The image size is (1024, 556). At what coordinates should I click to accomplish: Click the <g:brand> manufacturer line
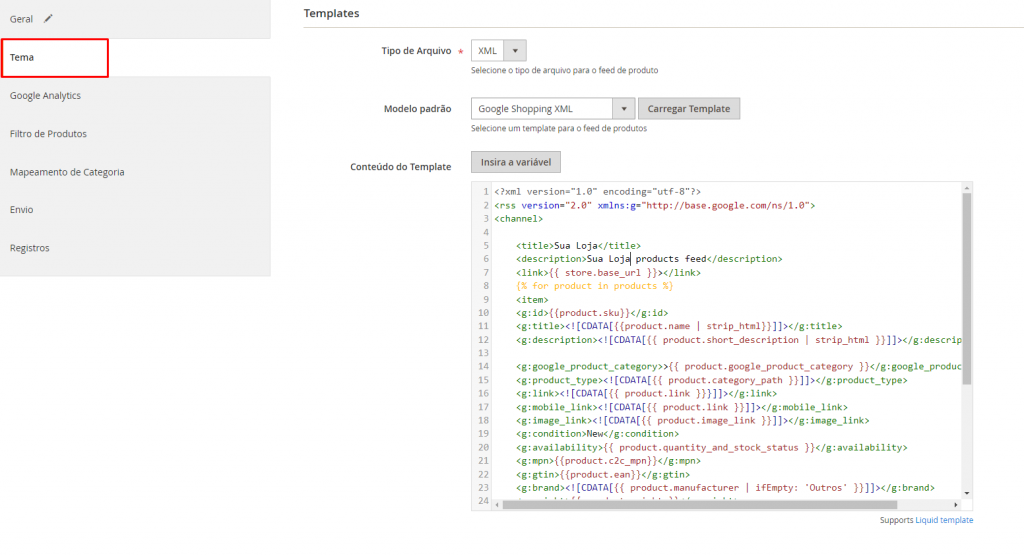click(x=725, y=487)
